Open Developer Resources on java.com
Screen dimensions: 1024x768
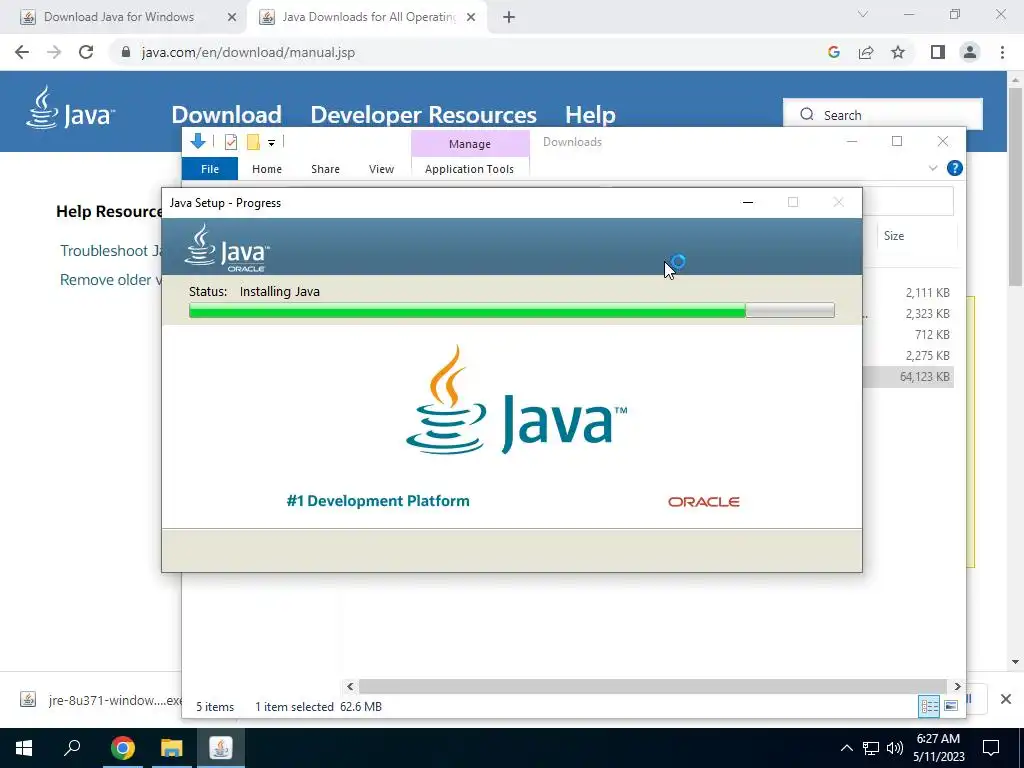click(423, 114)
